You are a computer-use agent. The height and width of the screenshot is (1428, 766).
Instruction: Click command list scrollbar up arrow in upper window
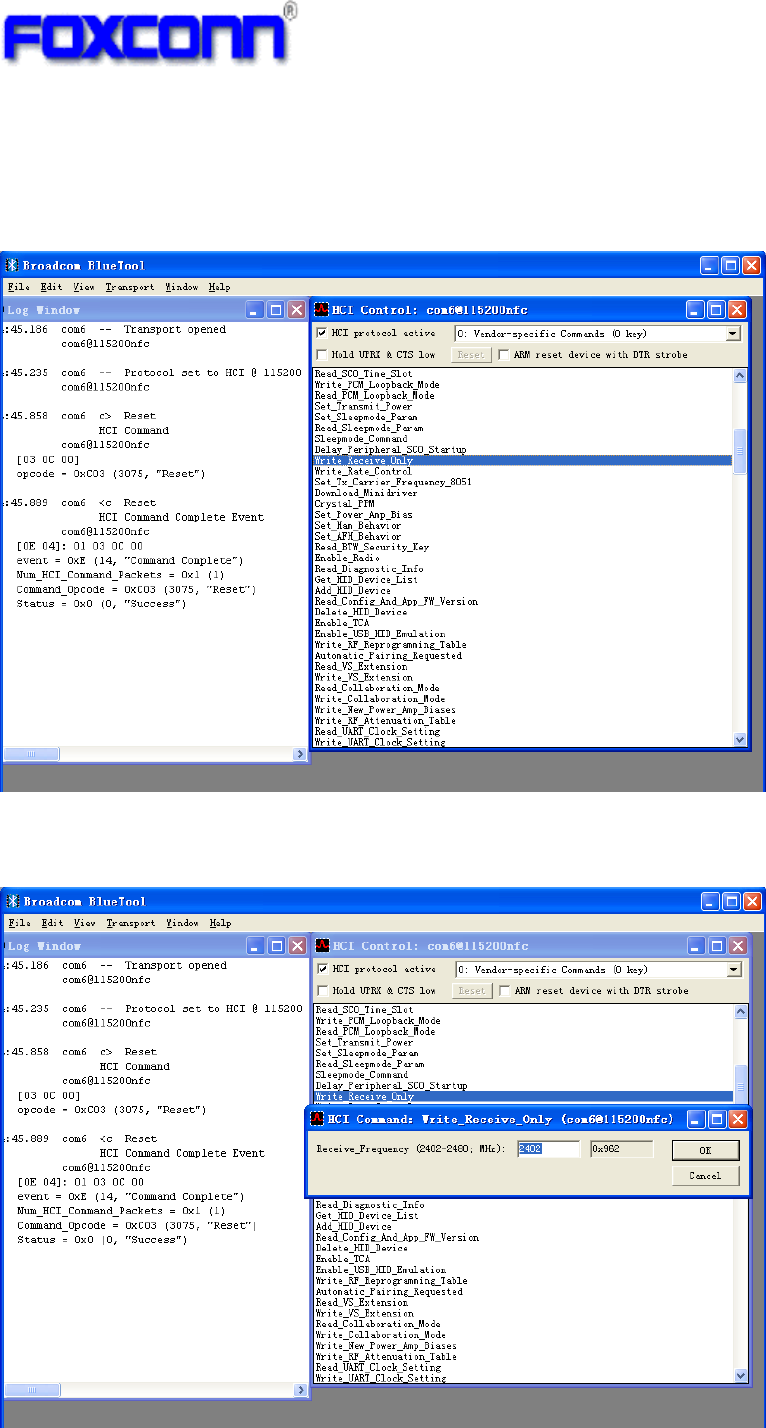740,376
